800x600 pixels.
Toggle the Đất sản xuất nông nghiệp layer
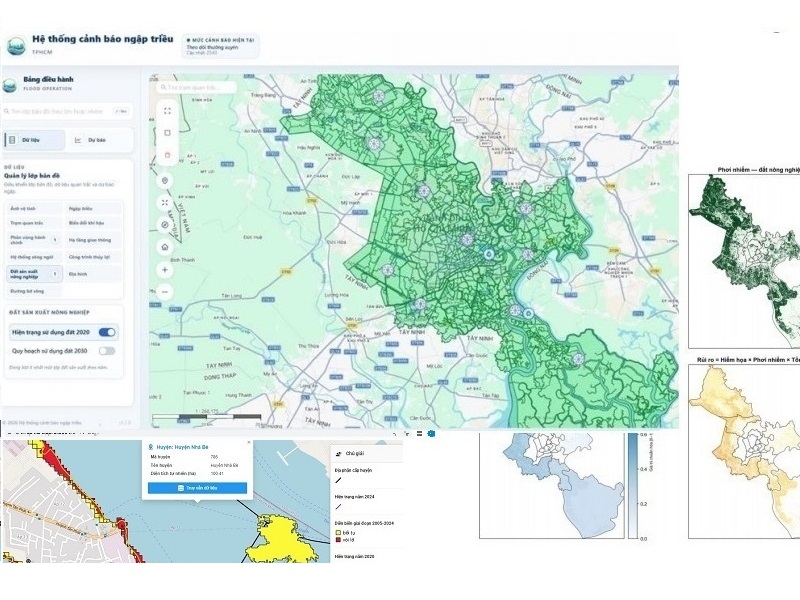35,274
